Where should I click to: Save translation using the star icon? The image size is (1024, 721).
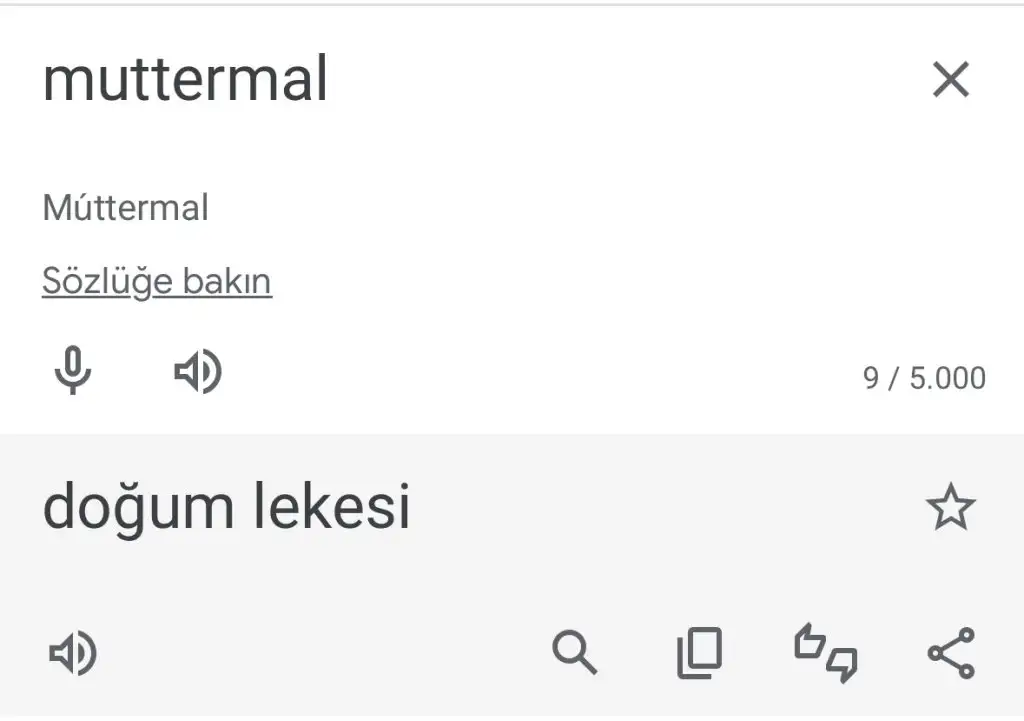(950, 507)
